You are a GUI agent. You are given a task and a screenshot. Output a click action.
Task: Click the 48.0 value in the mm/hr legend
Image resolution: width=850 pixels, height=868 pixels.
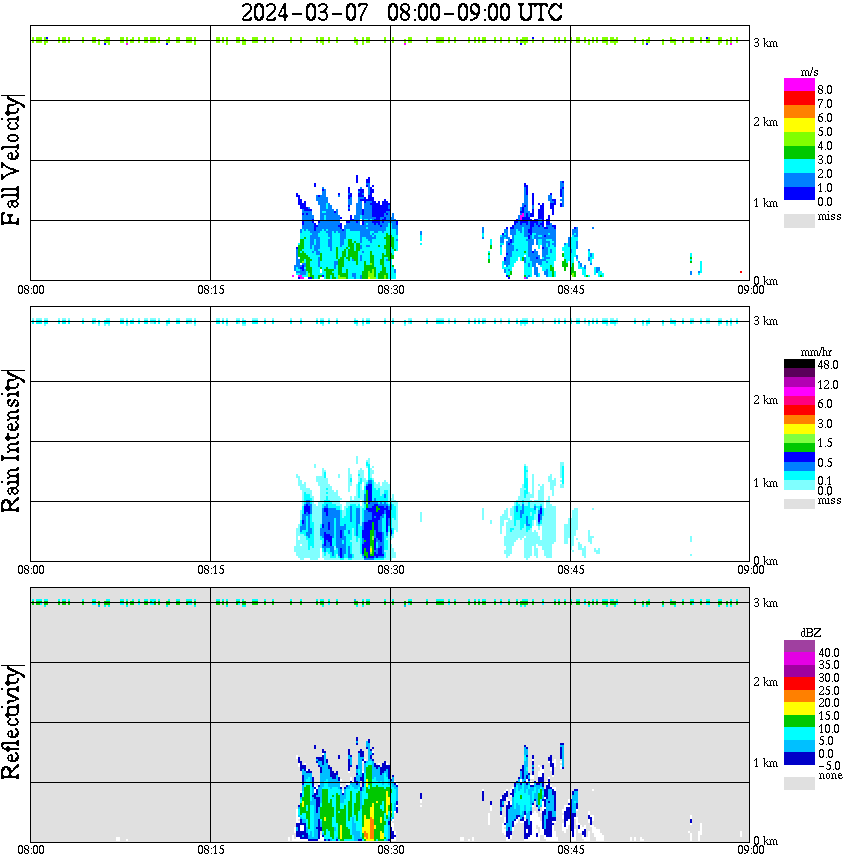point(827,365)
